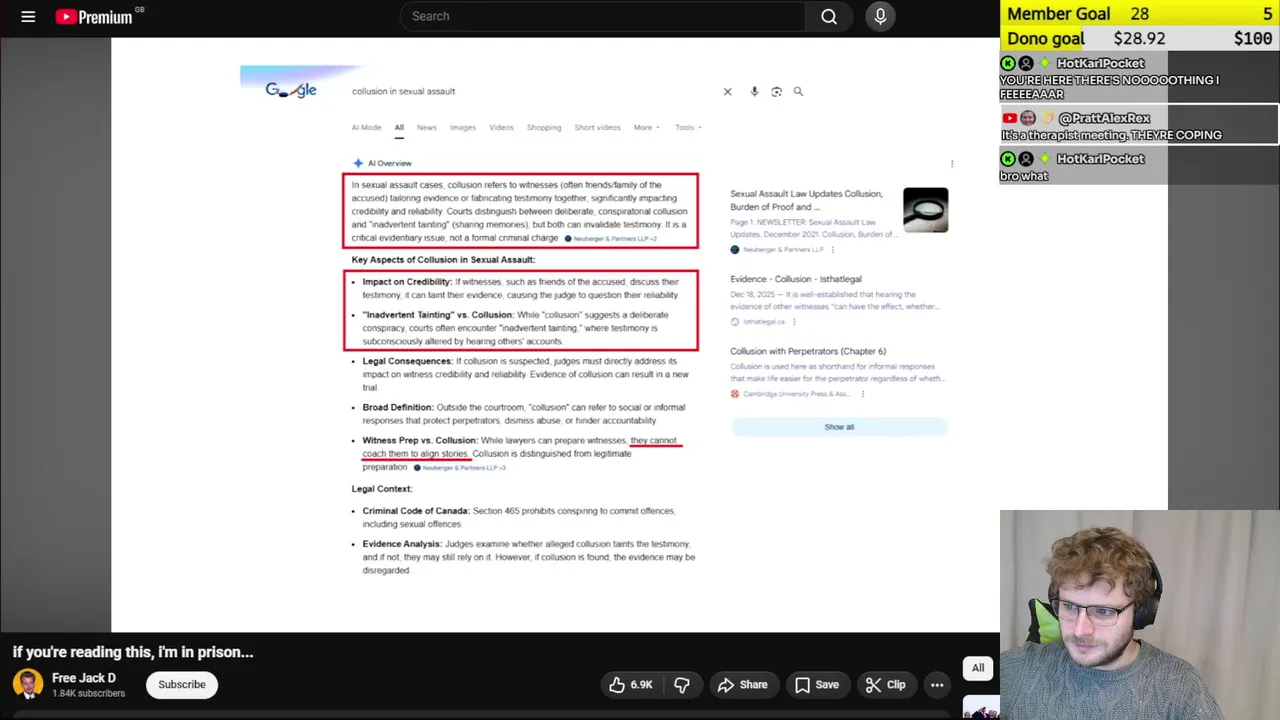
Task: Like the video with thumbs up
Action: pyautogui.click(x=631, y=685)
